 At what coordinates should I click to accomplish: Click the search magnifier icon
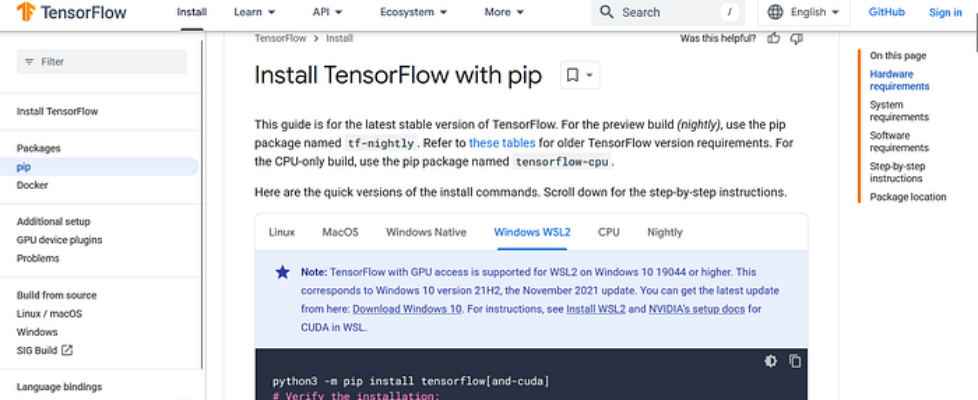pos(606,12)
